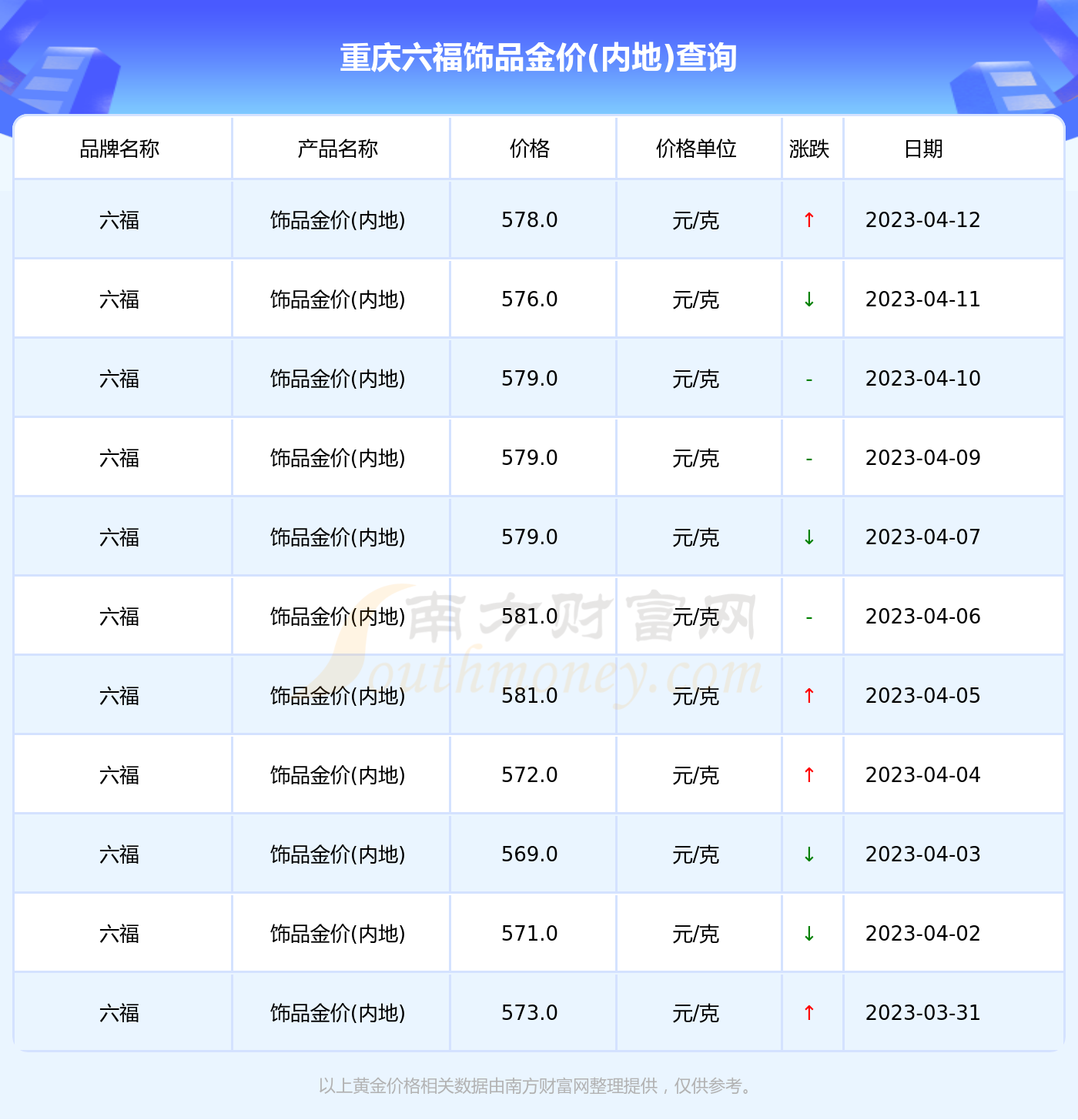
Task: Click the red up arrow for 2023-04-05
Action: pyautogui.click(x=808, y=696)
